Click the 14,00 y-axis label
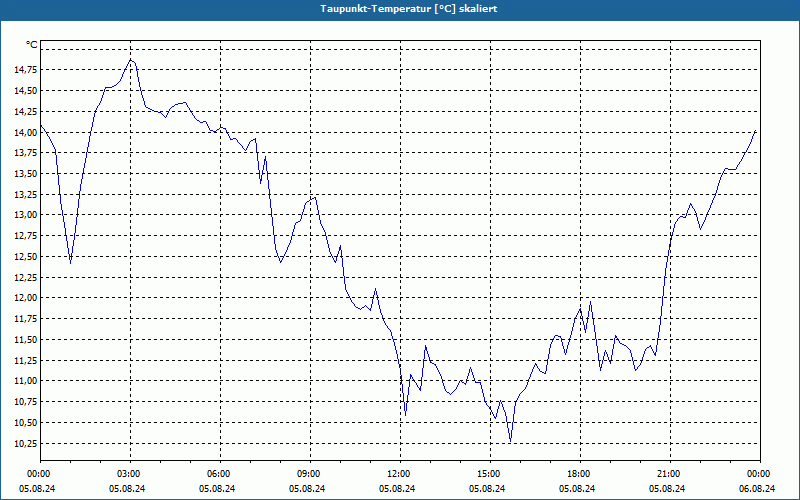This screenshot has width=800, height=500. point(25,132)
